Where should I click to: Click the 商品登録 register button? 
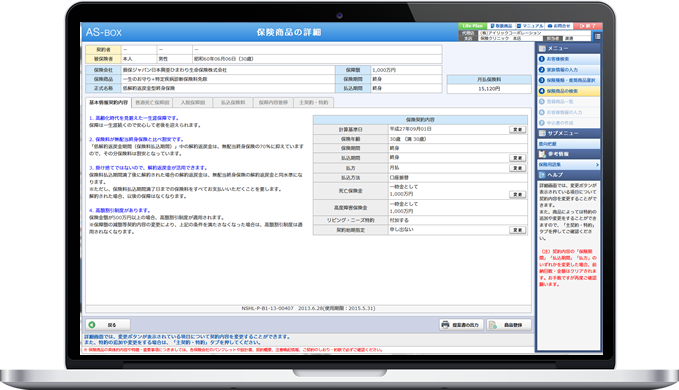click(509, 325)
